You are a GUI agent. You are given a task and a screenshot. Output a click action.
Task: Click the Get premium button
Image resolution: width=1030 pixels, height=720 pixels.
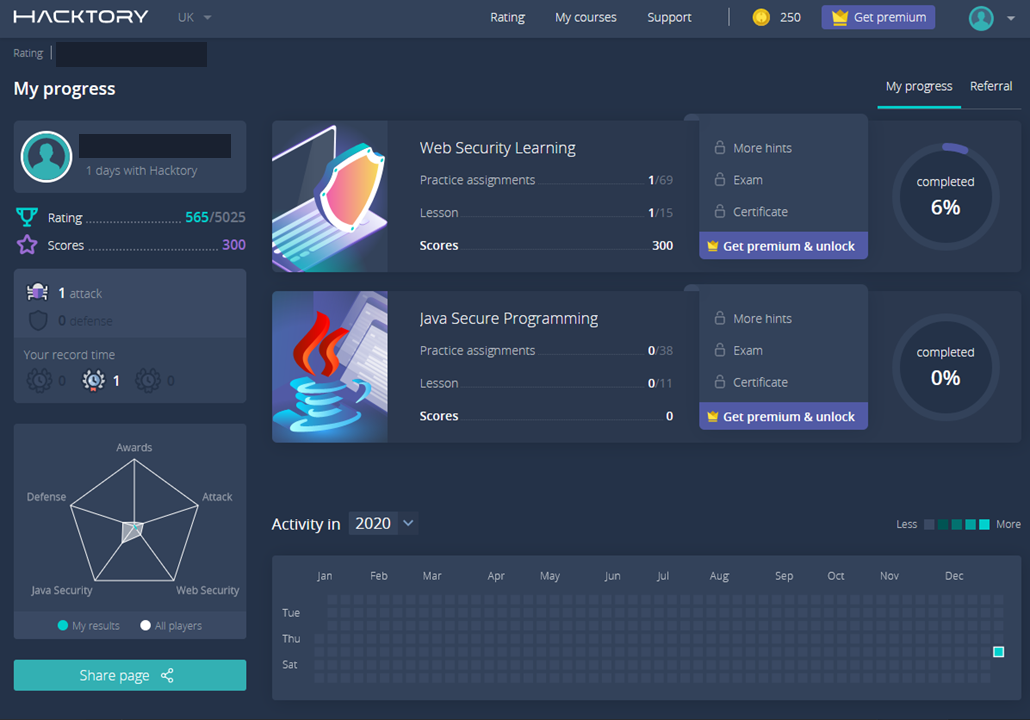[878, 18]
